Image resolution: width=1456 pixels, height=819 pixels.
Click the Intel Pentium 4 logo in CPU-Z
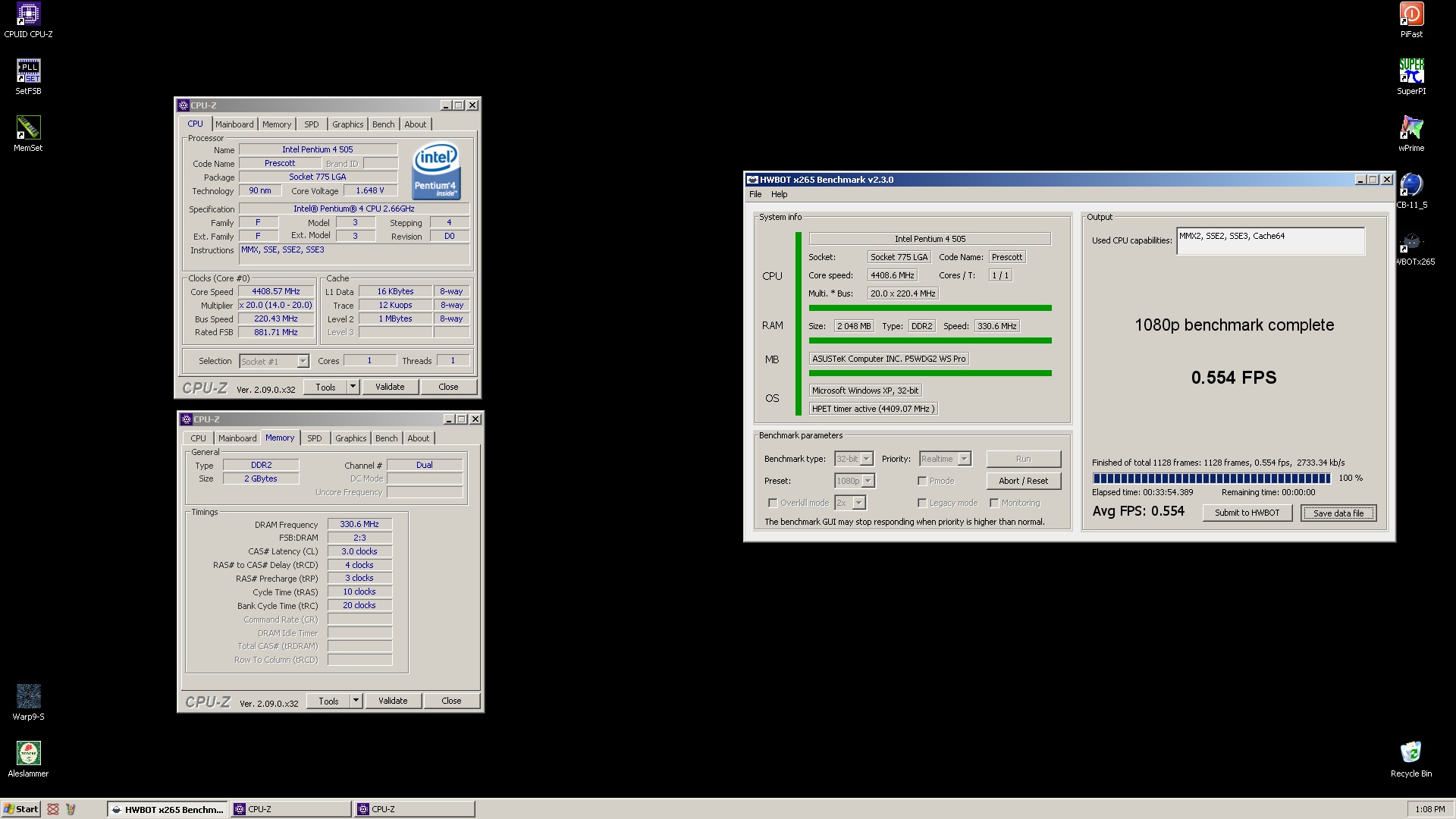436,172
